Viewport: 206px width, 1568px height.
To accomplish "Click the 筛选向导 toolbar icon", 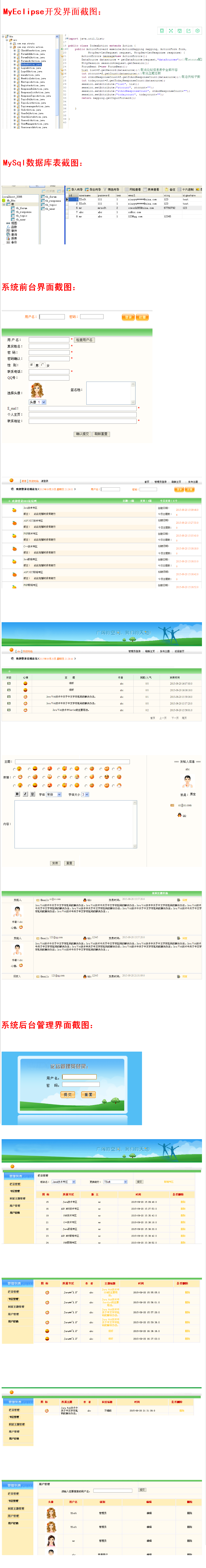I will tap(112, 189).
